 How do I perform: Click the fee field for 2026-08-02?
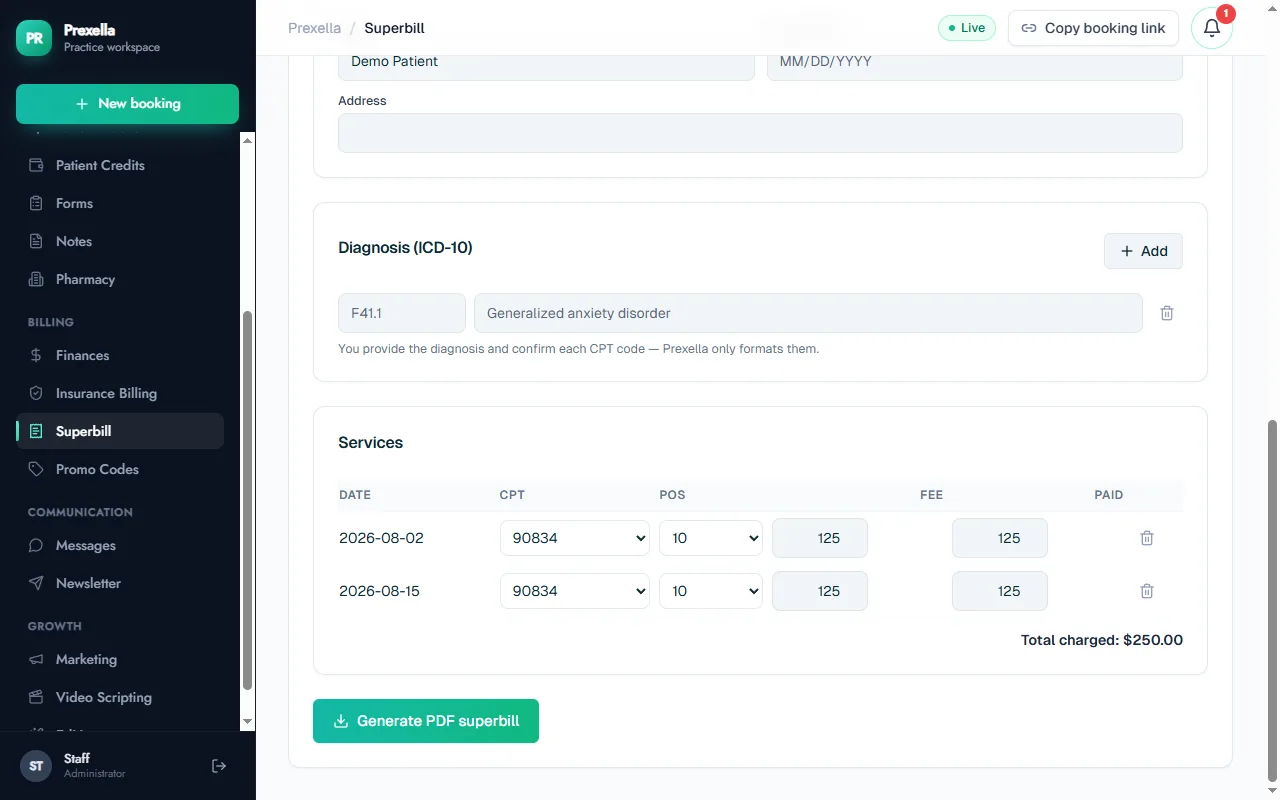(820, 538)
